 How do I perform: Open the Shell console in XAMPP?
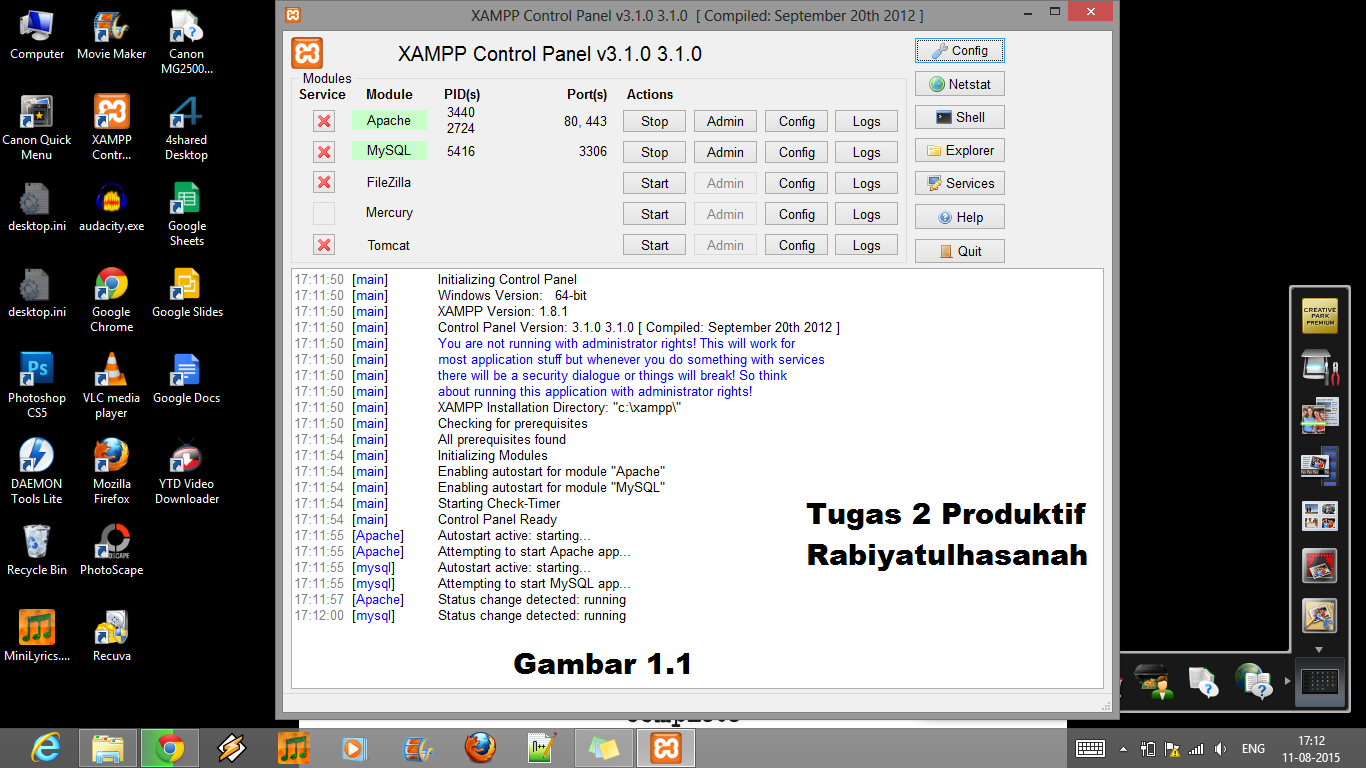tap(957, 116)
